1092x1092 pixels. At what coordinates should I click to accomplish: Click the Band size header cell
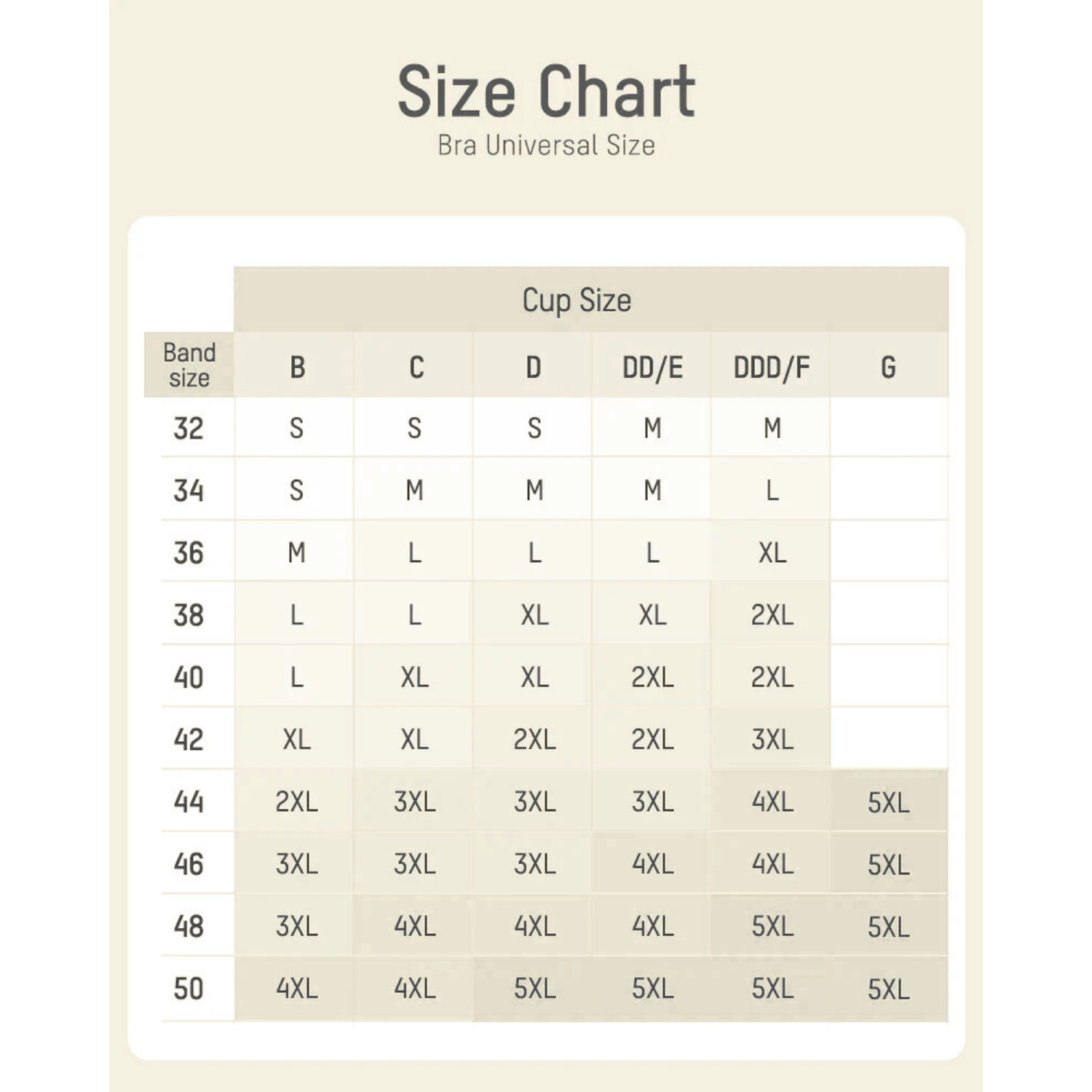pyautogui.click(x=189, y=365)
